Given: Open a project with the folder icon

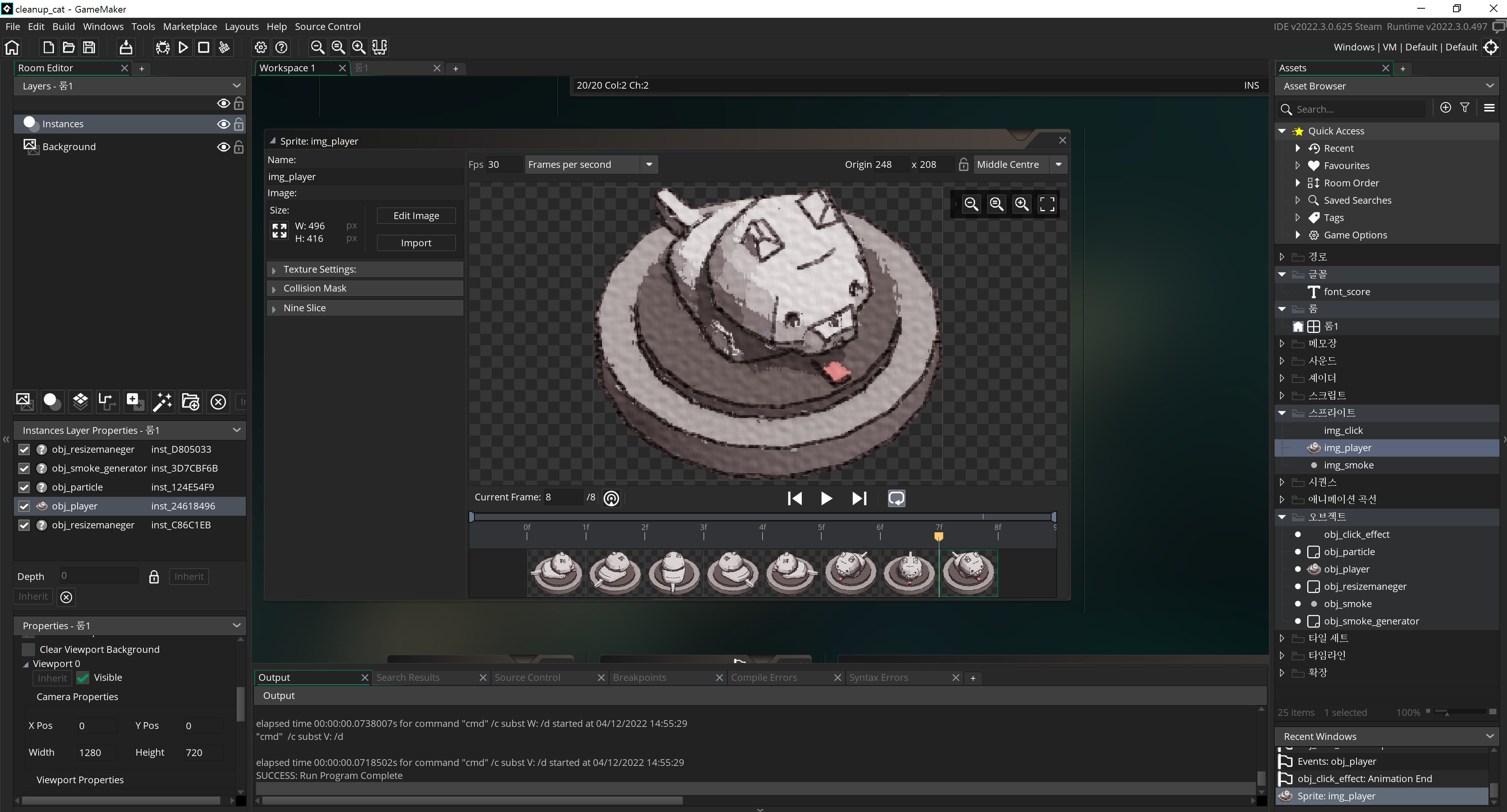Looking at the screenshot, I should click(x=69, y=47).
